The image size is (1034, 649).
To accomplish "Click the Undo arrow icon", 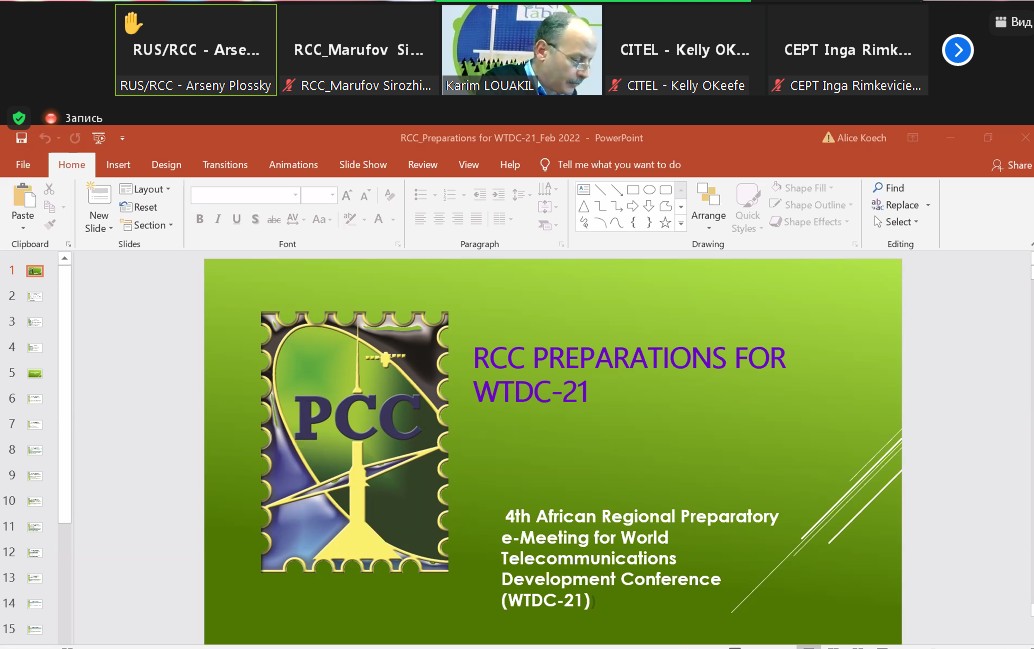I will tap(45, 138).
